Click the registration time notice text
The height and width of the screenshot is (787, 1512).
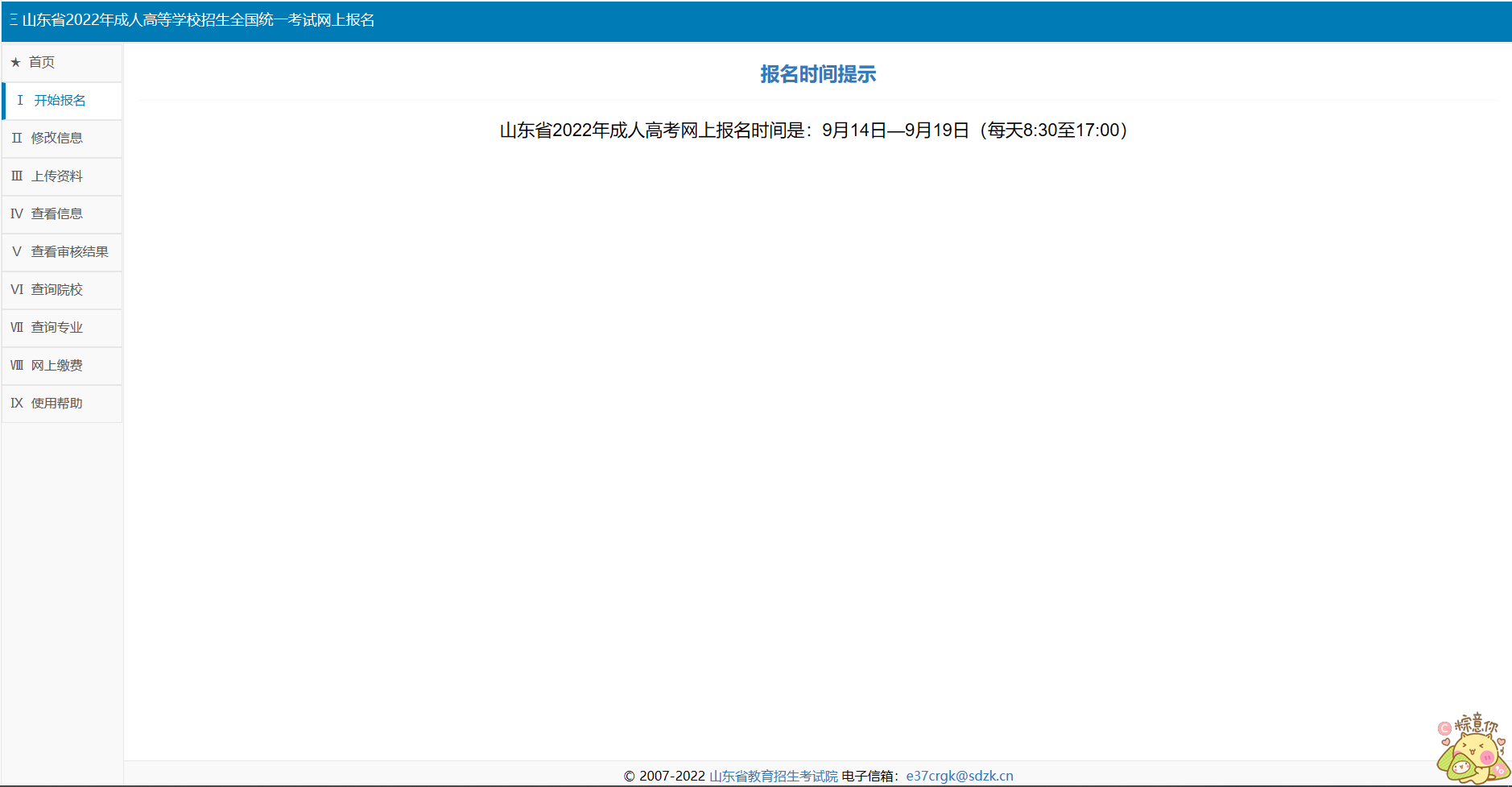[x=813, y=130]
